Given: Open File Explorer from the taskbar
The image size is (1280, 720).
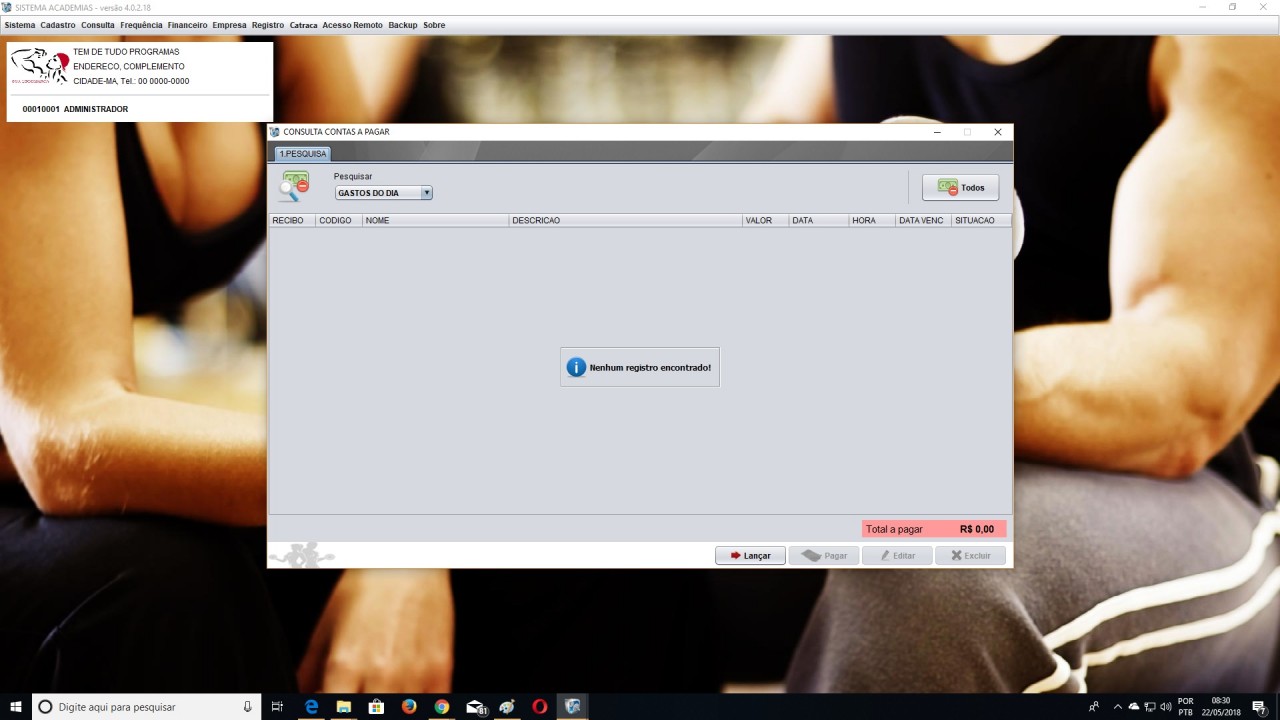Looking at the screenshot, I should pos(344,707).
